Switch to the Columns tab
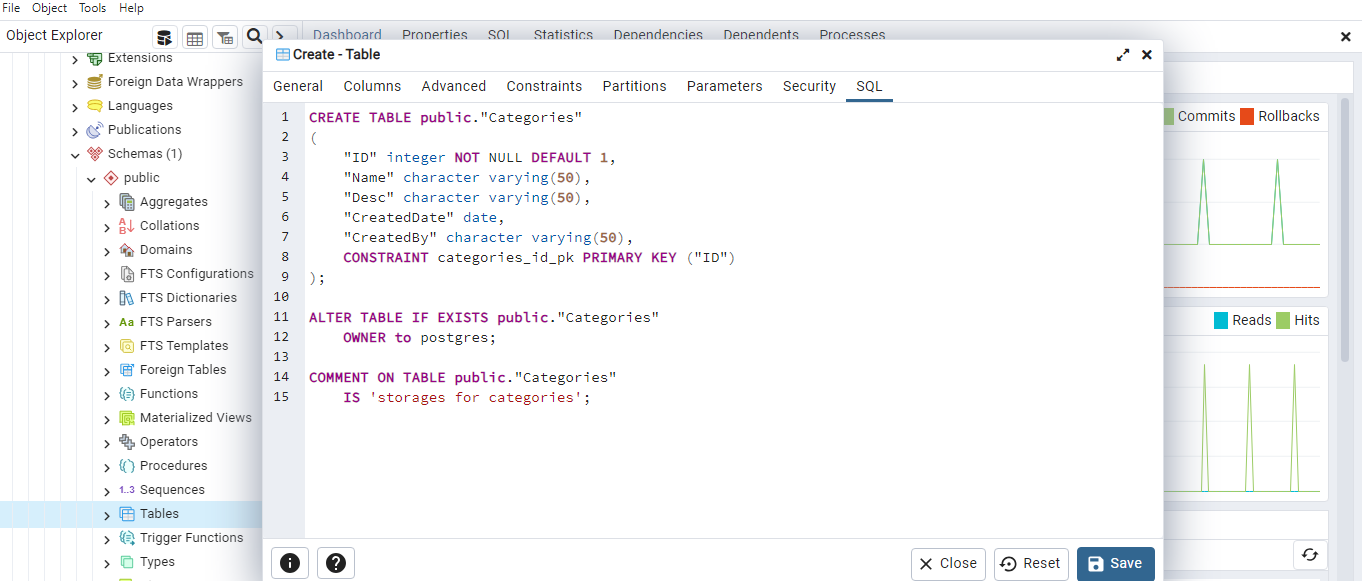This screenshot has width=1362, height=581. [x=372, y=86]
